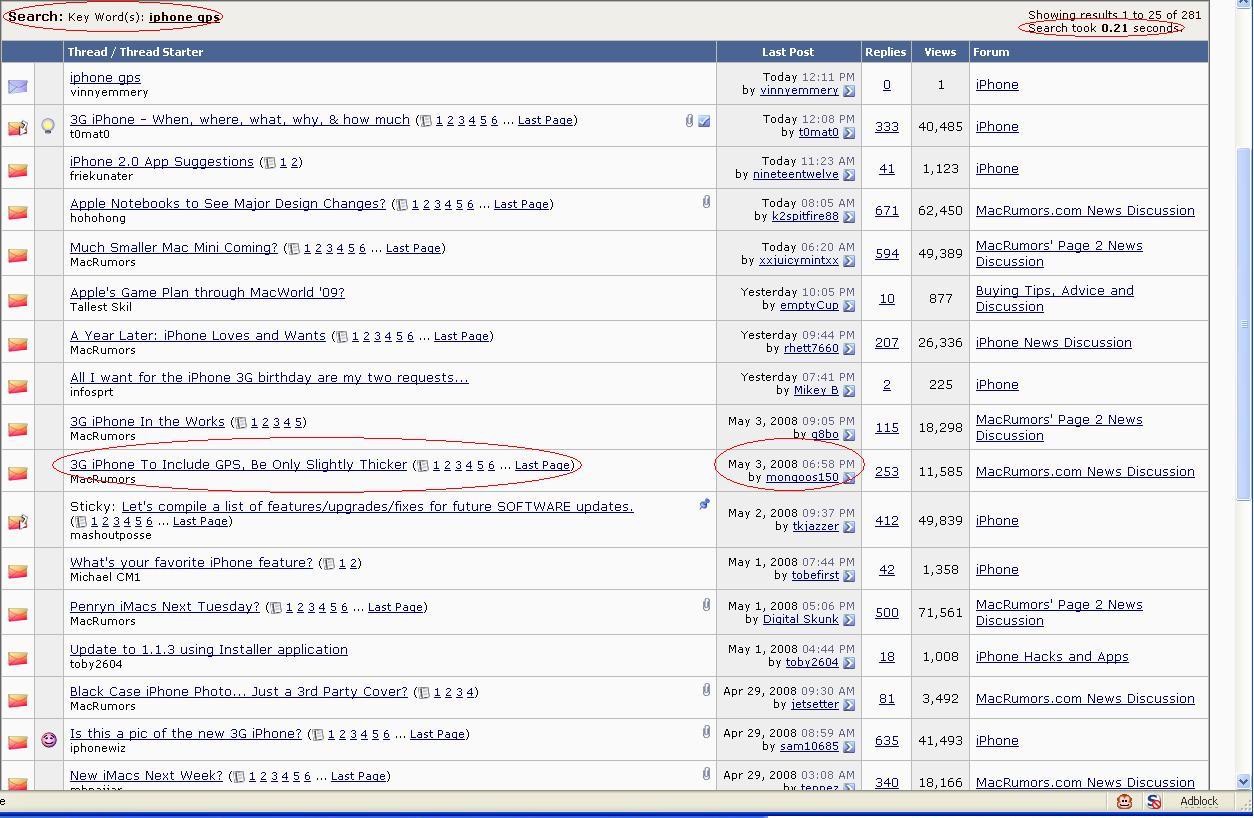Open last post arrow beside Mikey B
This screenshot has height=818, width=1254.
point(849,391)
